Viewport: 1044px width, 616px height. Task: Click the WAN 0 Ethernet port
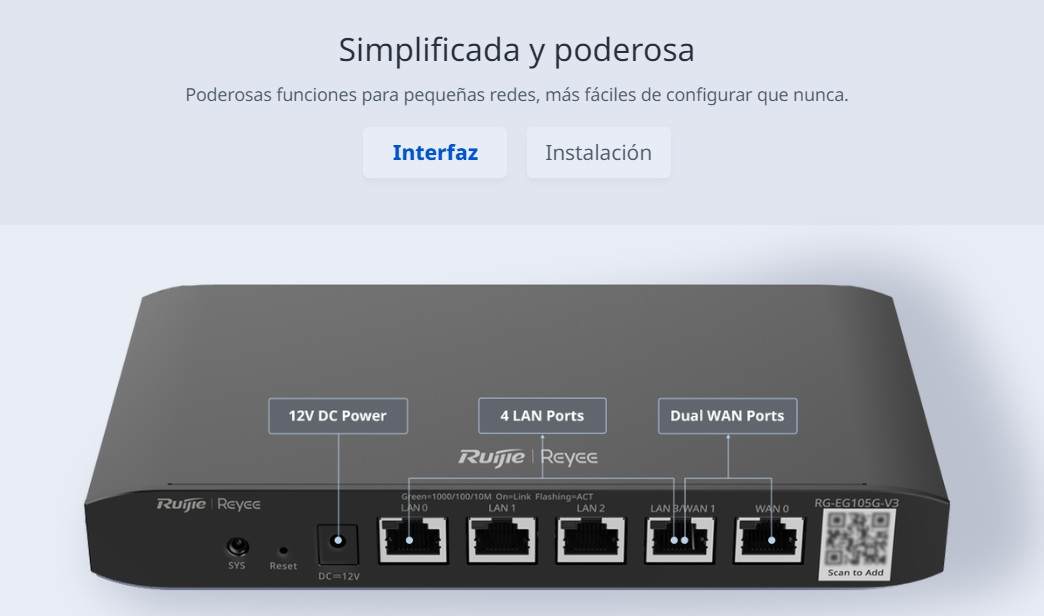[x=769, y=541]
